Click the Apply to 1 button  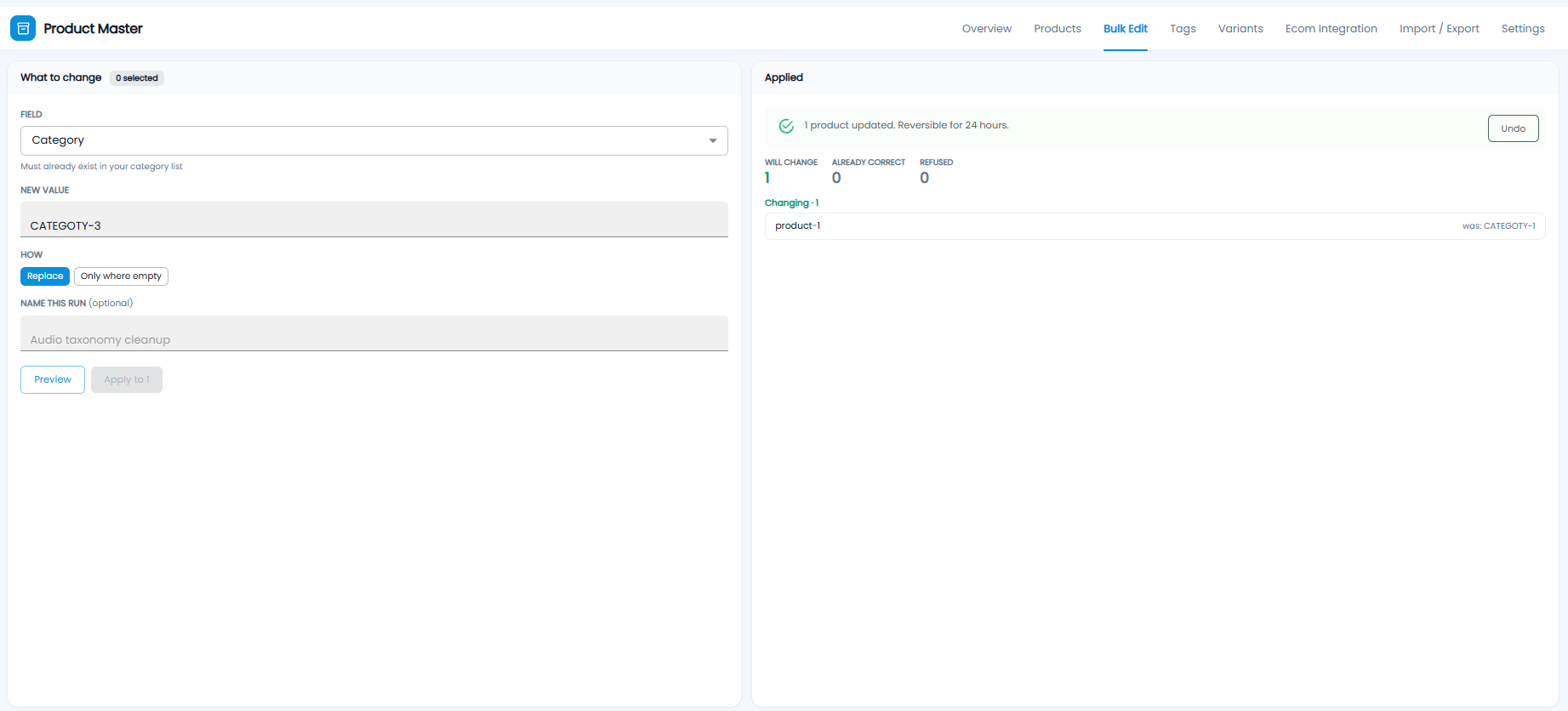coord(127,379)
